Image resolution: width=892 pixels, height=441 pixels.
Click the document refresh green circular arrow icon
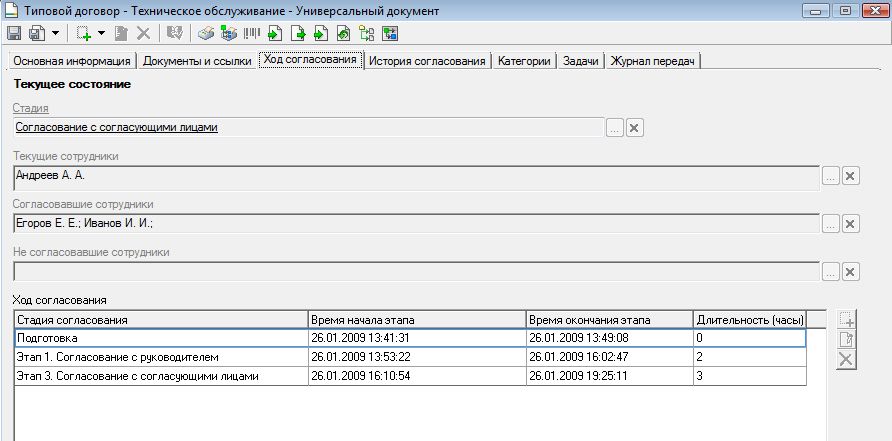click(x=344, y=34)
